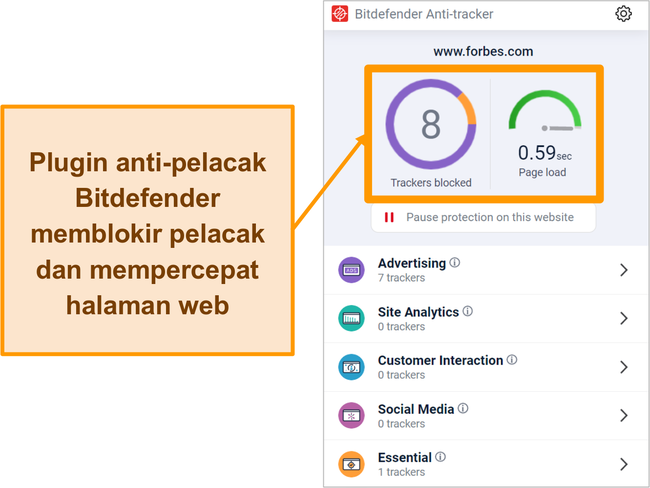Click the 'Trackers blocked' label
Viewport: 650px width, 488px height.
coord(431,183)
